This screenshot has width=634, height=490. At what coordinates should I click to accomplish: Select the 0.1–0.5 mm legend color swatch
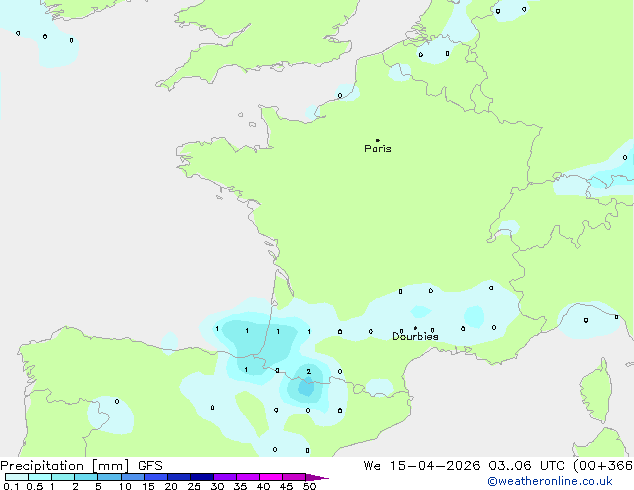point(17,477)
